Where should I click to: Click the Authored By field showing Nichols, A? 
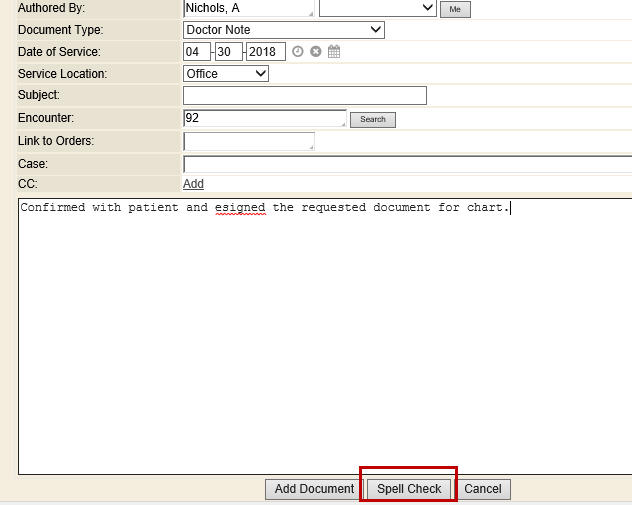[x=247, y=8]
